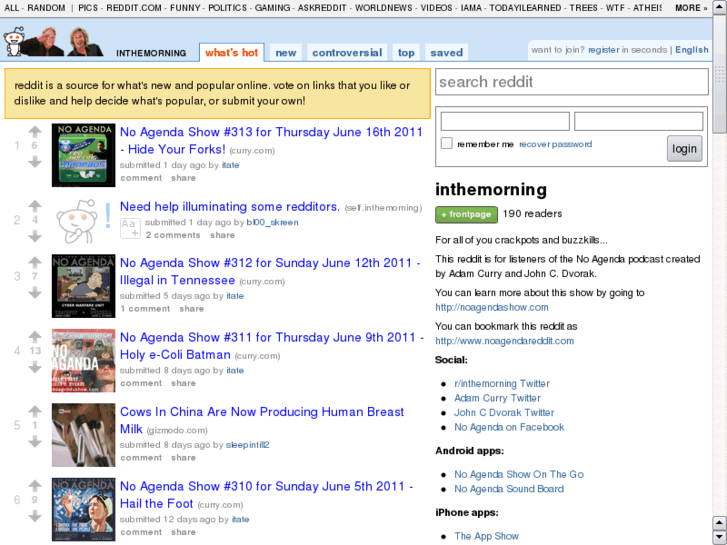Open thumbnail of Show #310 post
The image size is (727, 545).
point(83,509)
